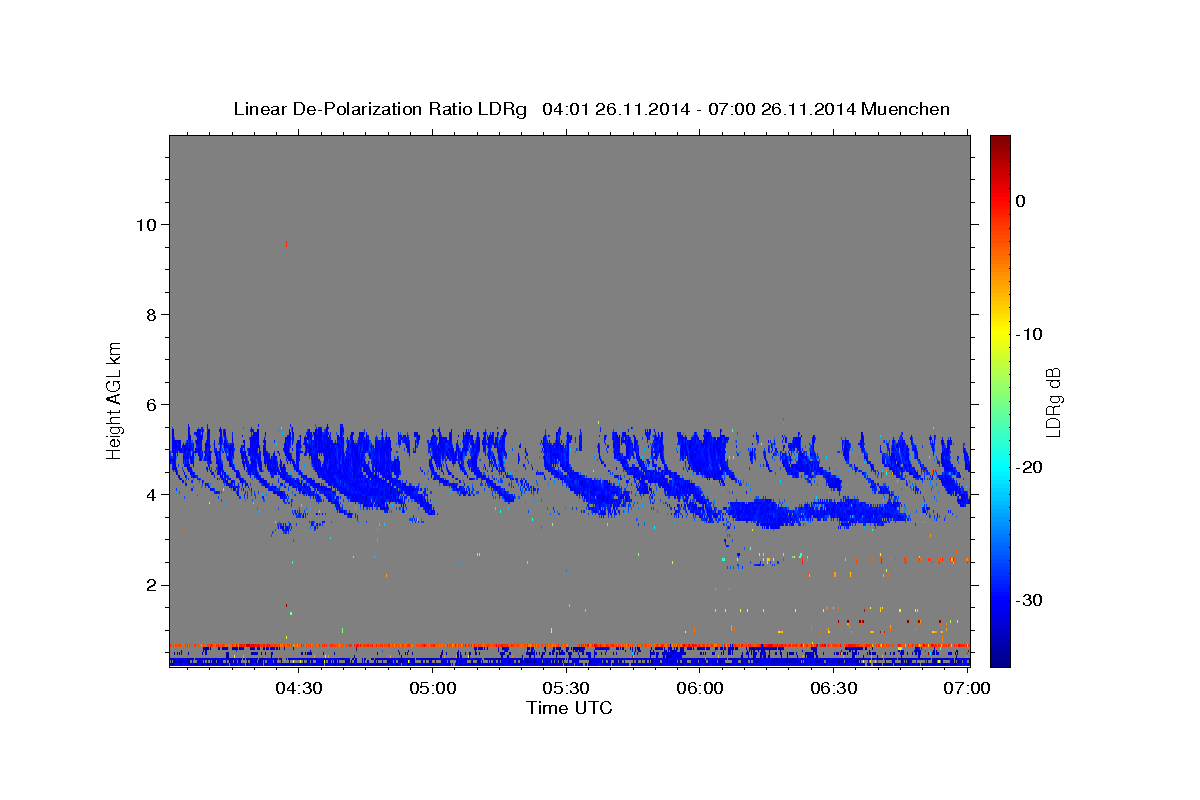Viewport: 1200px width, 800px height.
Task: Click the 05:00 time tick label
Action: [x=433, y=688]
